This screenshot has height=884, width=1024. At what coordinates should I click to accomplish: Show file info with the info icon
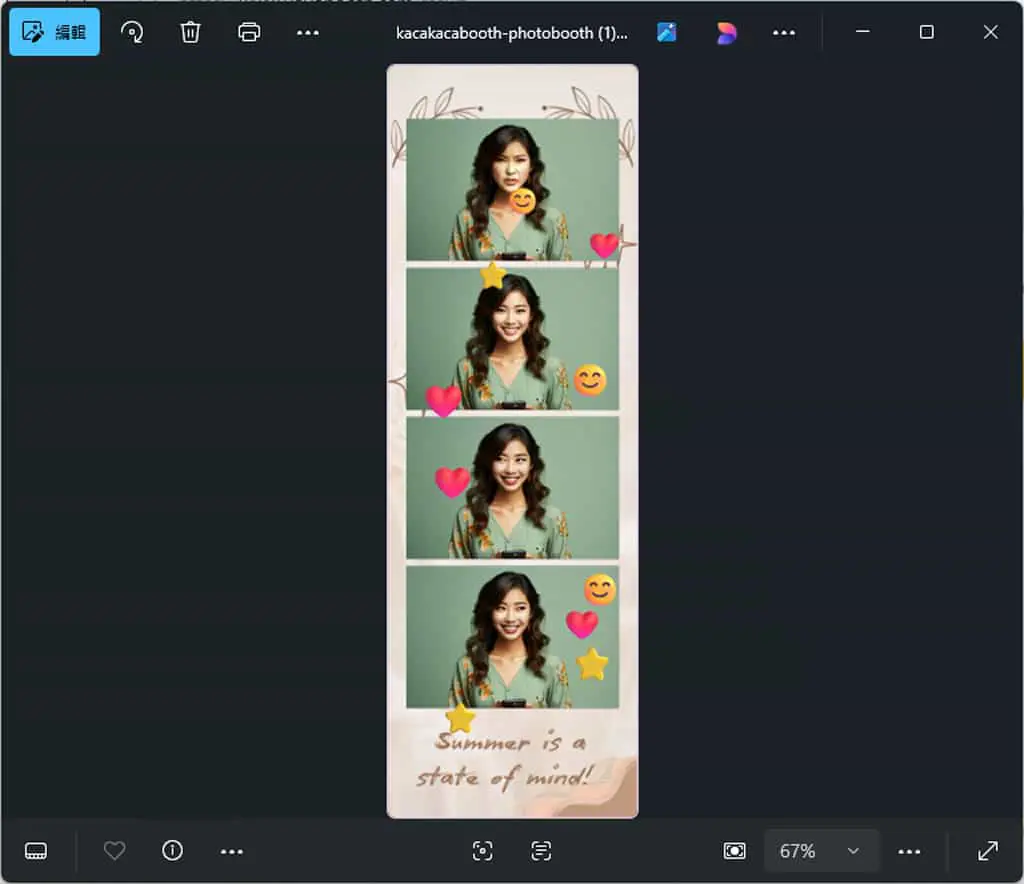click(172, 851)
